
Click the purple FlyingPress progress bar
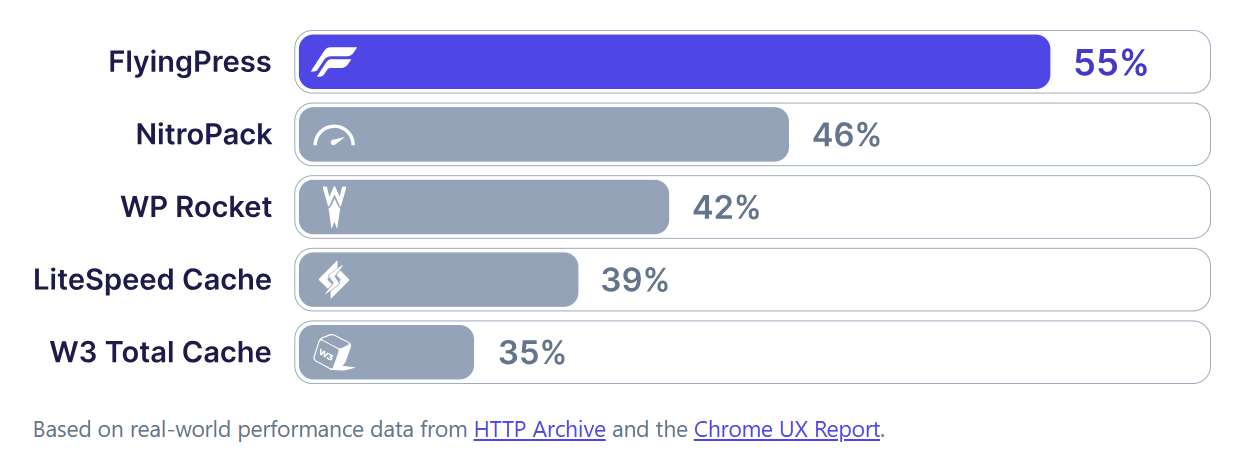700,62
